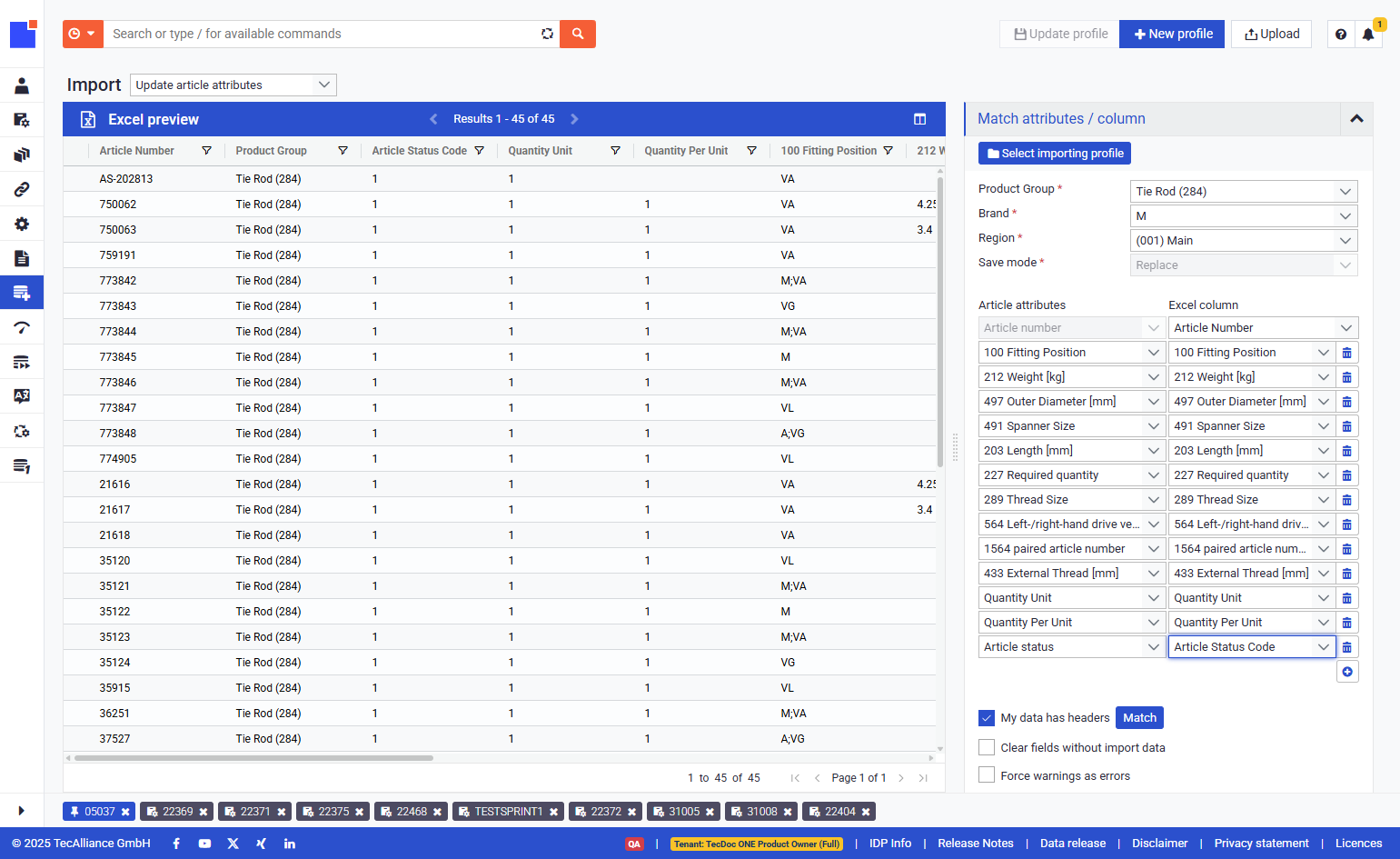
Task: Open the Release Notes link
Action: click(976, 844)
